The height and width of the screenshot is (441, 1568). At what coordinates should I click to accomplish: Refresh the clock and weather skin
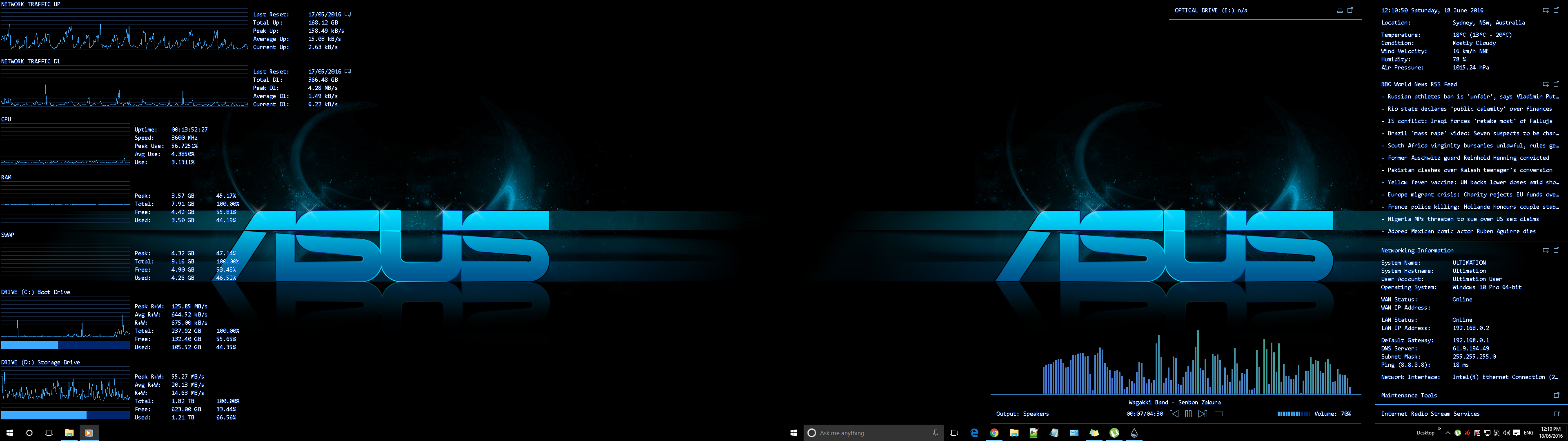click(1546, 10)
